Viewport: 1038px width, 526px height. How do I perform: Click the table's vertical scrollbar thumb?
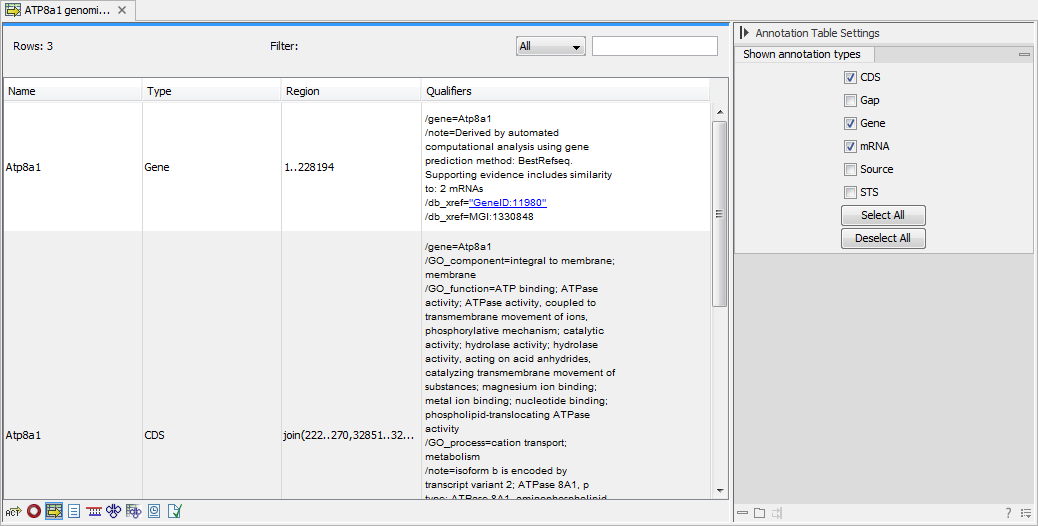coord(719,213)
